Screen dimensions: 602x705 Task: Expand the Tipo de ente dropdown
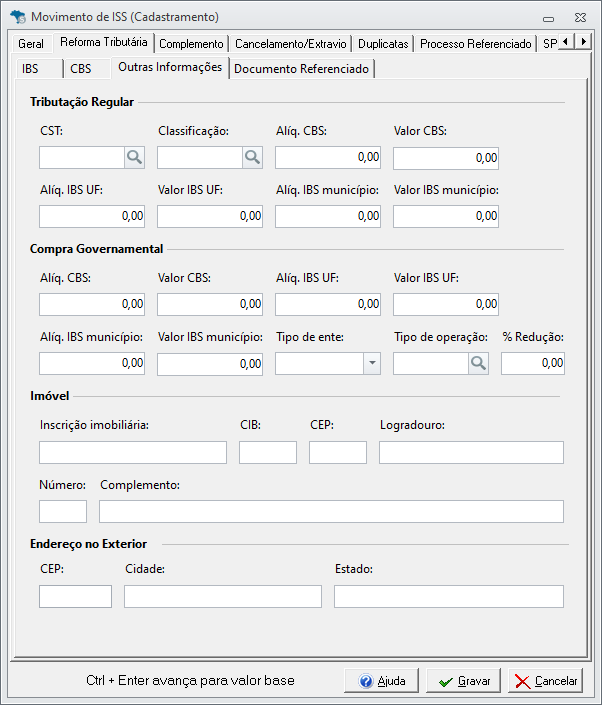[371, 364]
